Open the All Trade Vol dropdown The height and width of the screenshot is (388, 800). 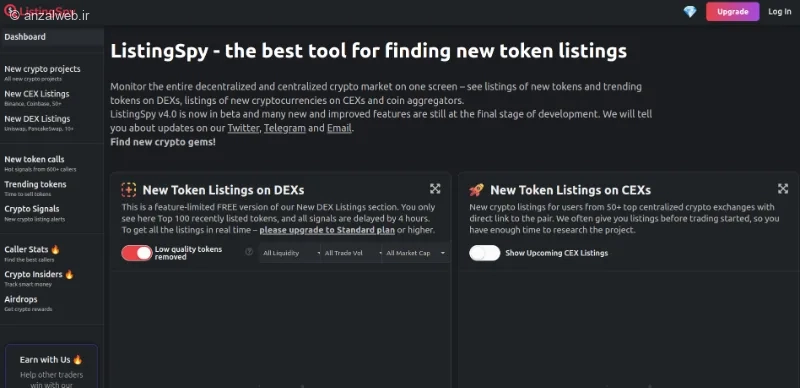tap(352, 253)
